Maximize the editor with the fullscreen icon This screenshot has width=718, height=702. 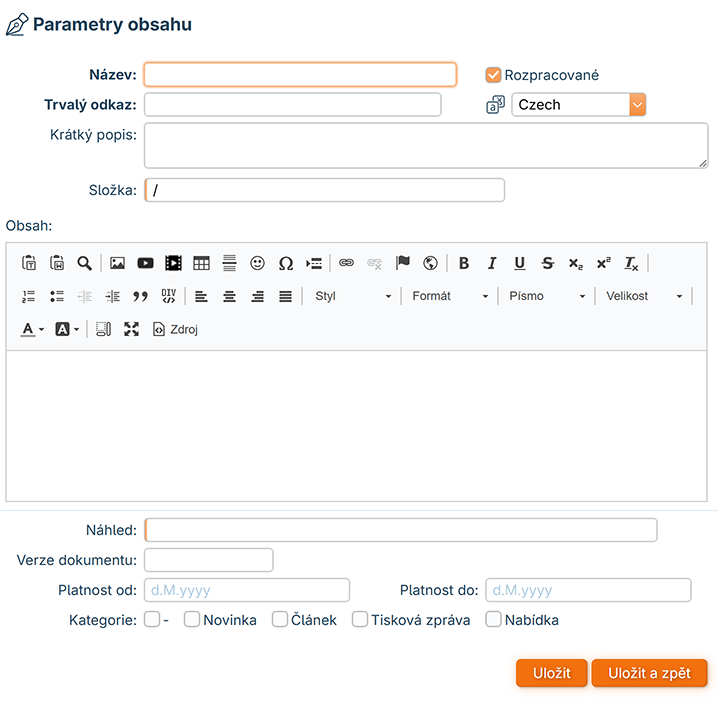click(x=131, y=329)
